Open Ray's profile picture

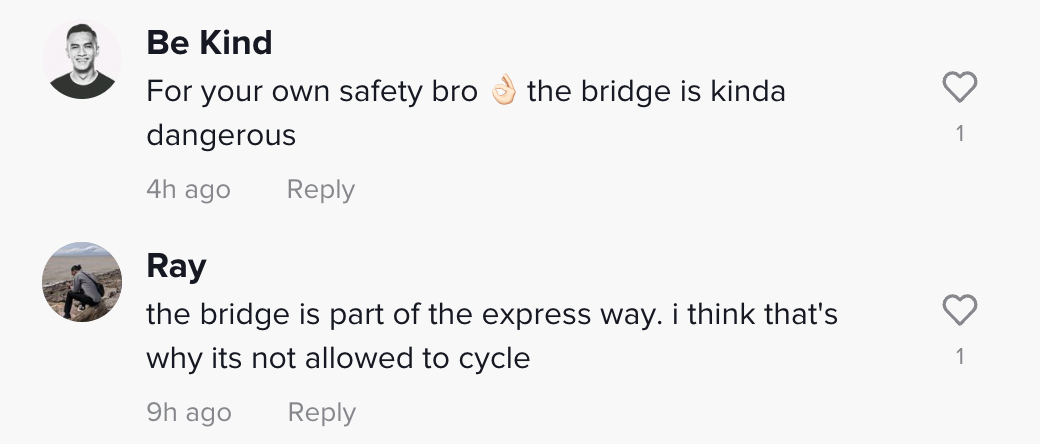[x=82, y=281]
